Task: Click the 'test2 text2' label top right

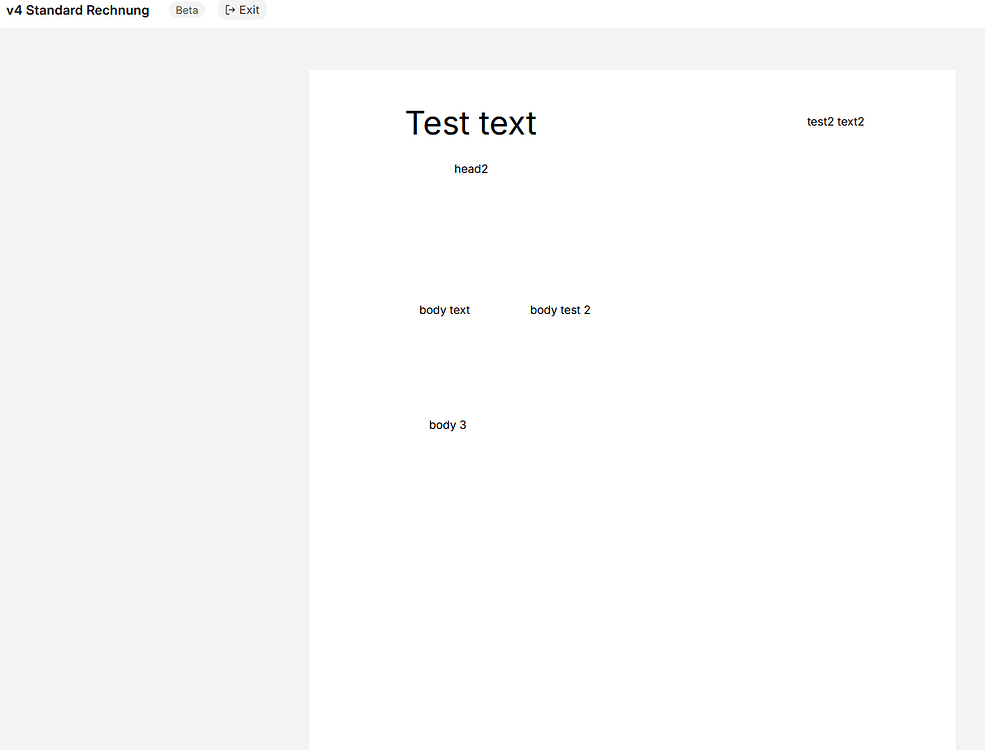Action: [835, 121]
